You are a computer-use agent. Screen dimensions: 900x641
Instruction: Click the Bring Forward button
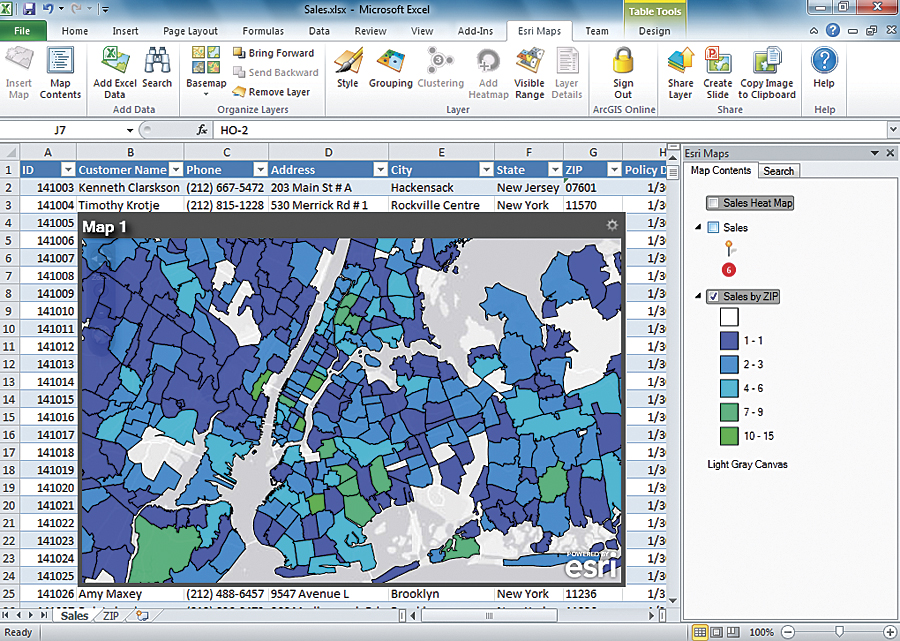coord(272,53)
